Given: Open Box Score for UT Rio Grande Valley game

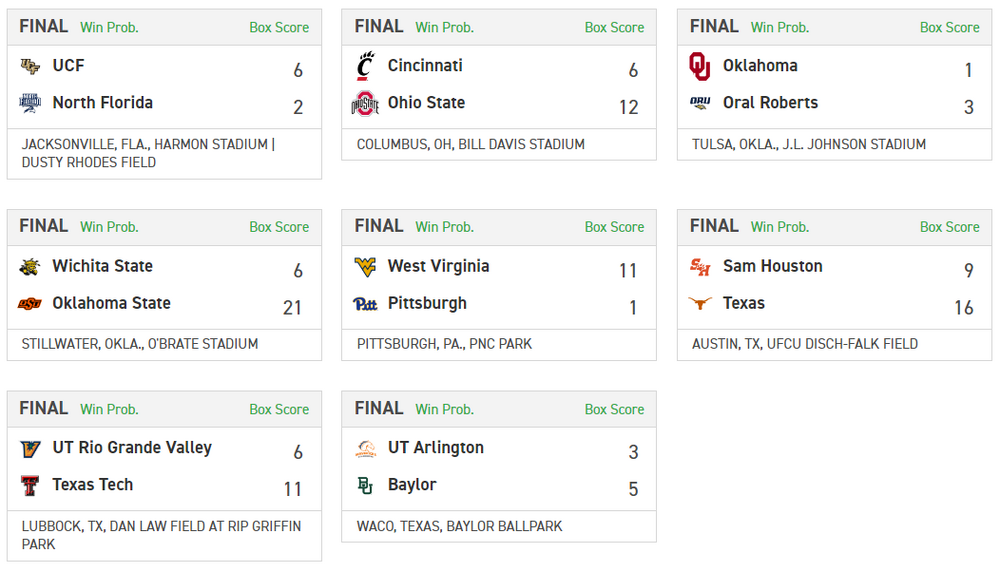Looking at the screenshot, I should click(279, 410).
